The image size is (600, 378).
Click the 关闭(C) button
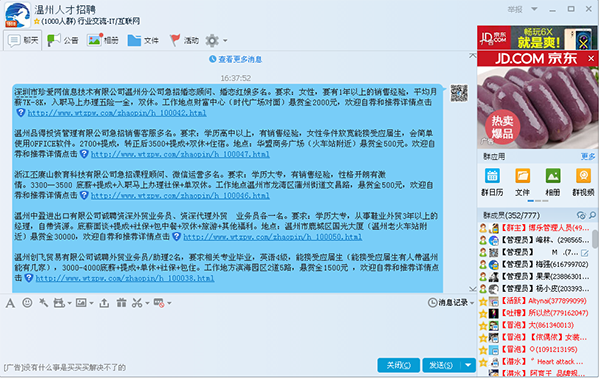coord(398,365)
